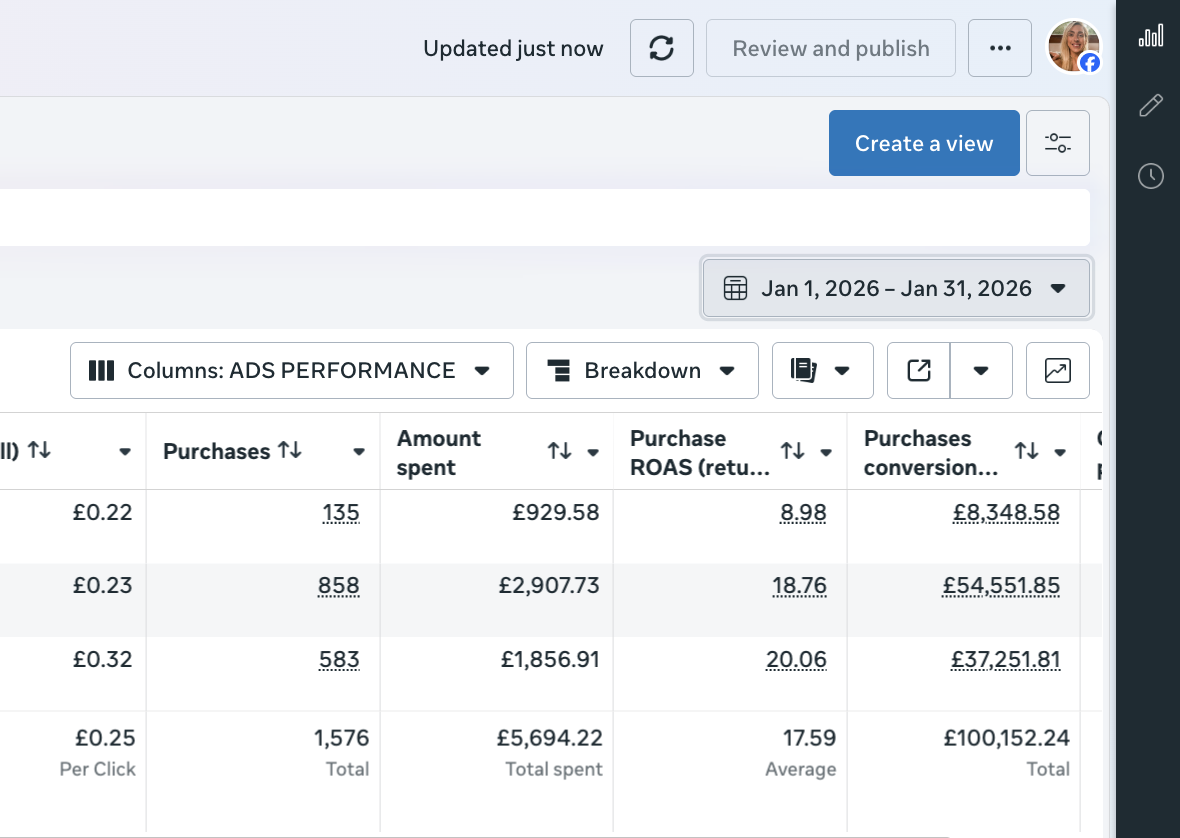Open the bar chart icon in sidebar

point(1151,37)
